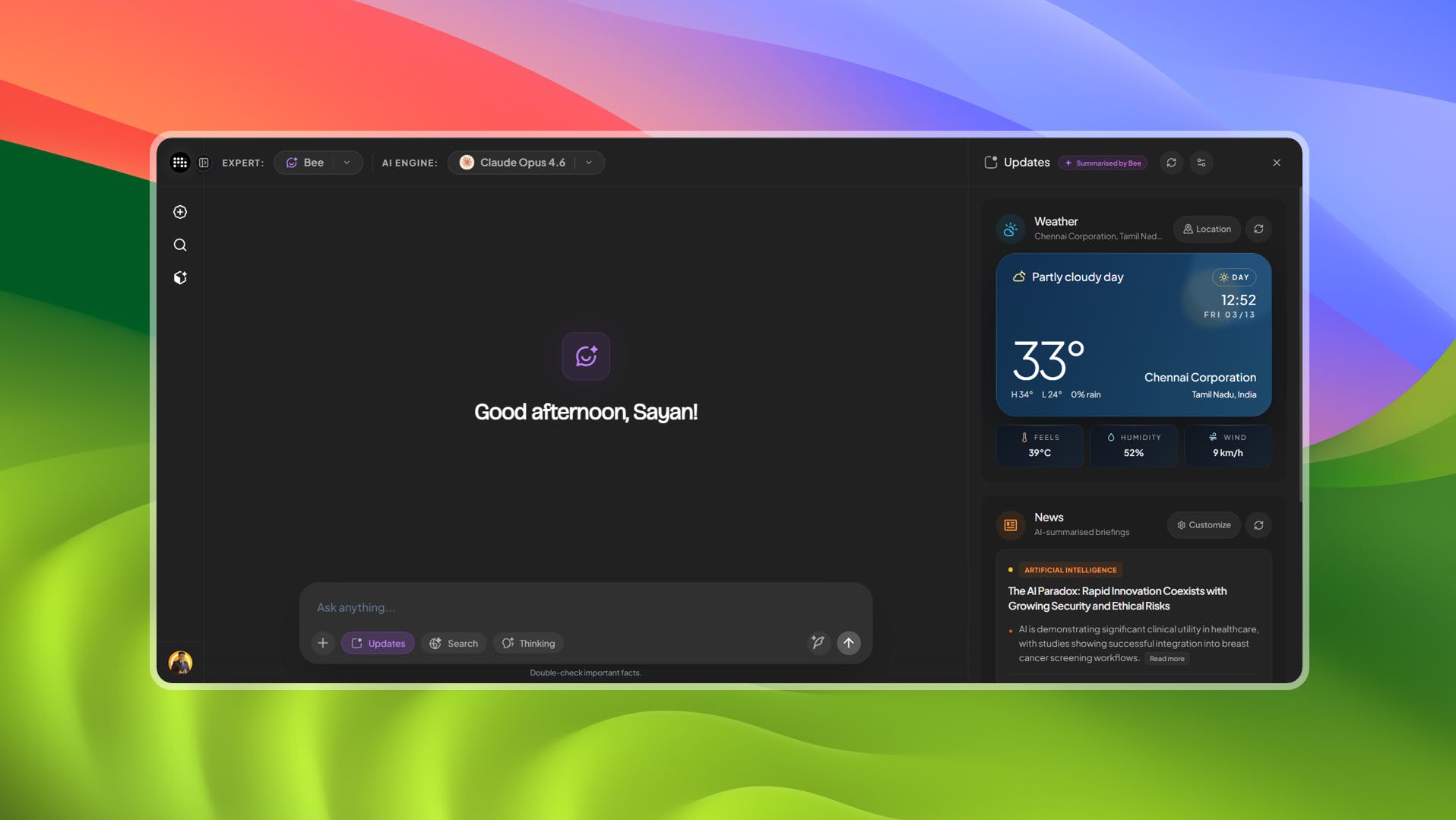1456x820 pixels.
Task: Change weather Location
Action: 1207,229
